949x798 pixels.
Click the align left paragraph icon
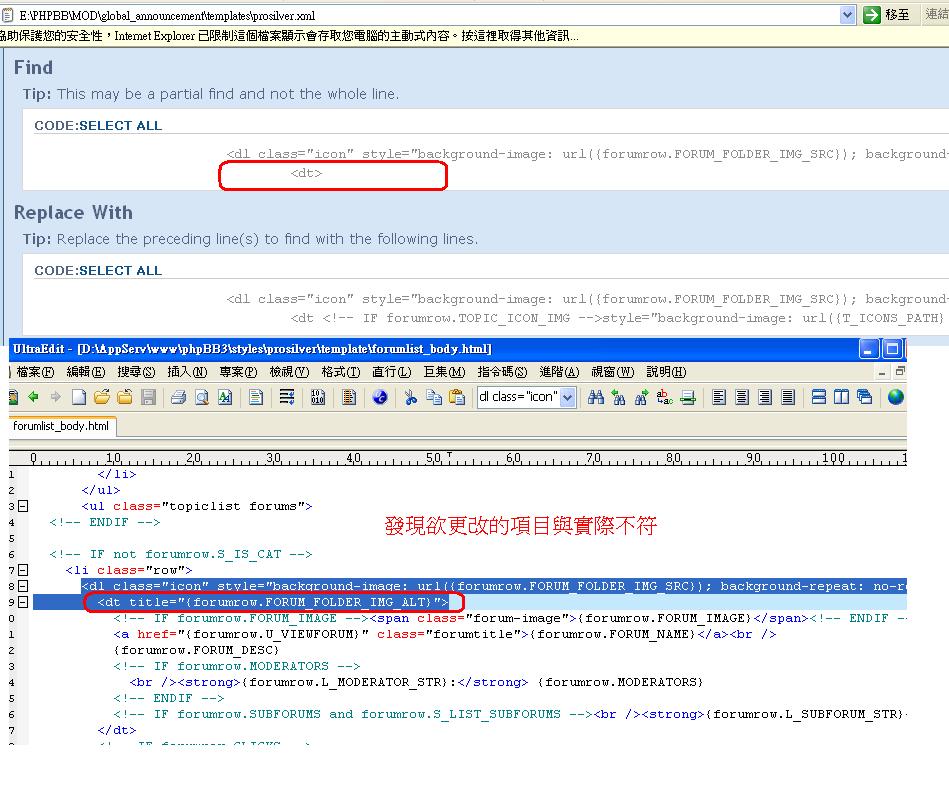tap(719, 397)
